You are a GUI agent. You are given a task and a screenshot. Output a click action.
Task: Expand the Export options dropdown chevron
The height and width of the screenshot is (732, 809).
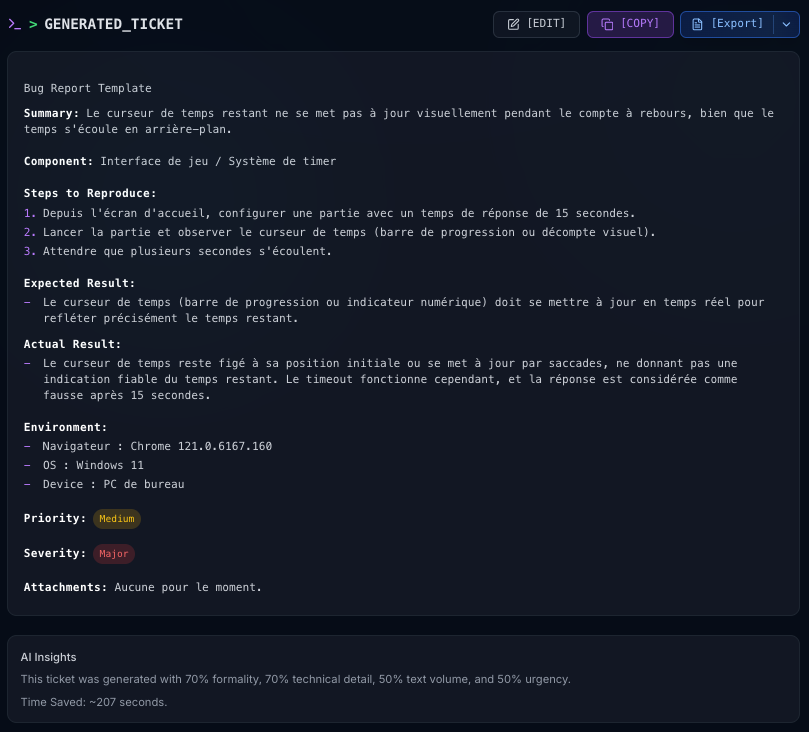[x=786, y=24]
